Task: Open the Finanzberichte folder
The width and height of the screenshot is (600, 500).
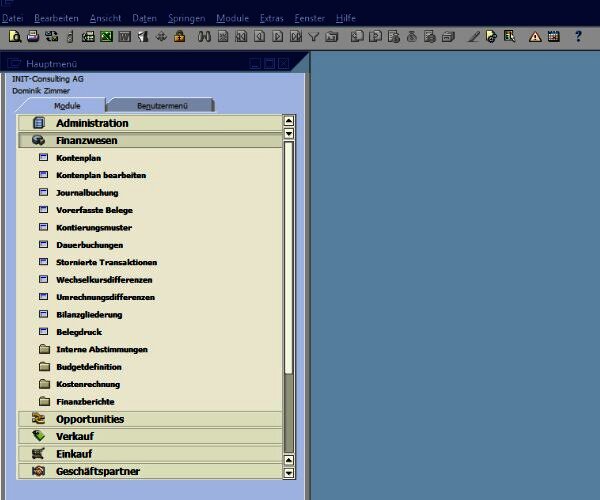Action: pos(85,402)
